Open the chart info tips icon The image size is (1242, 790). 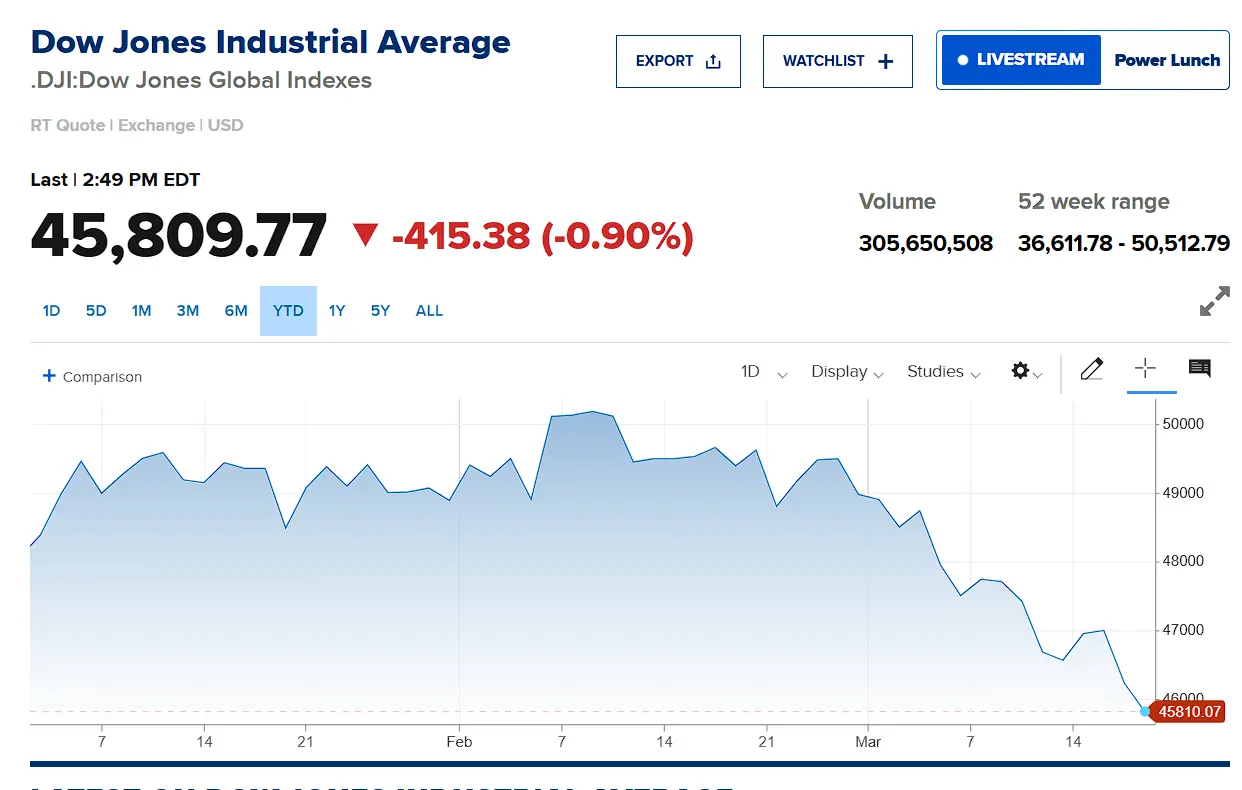pyautogui.click(x=1199, y=369)
